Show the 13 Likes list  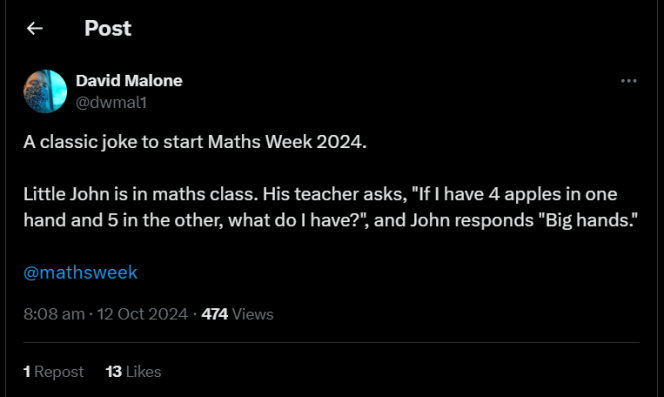(133, 372)
